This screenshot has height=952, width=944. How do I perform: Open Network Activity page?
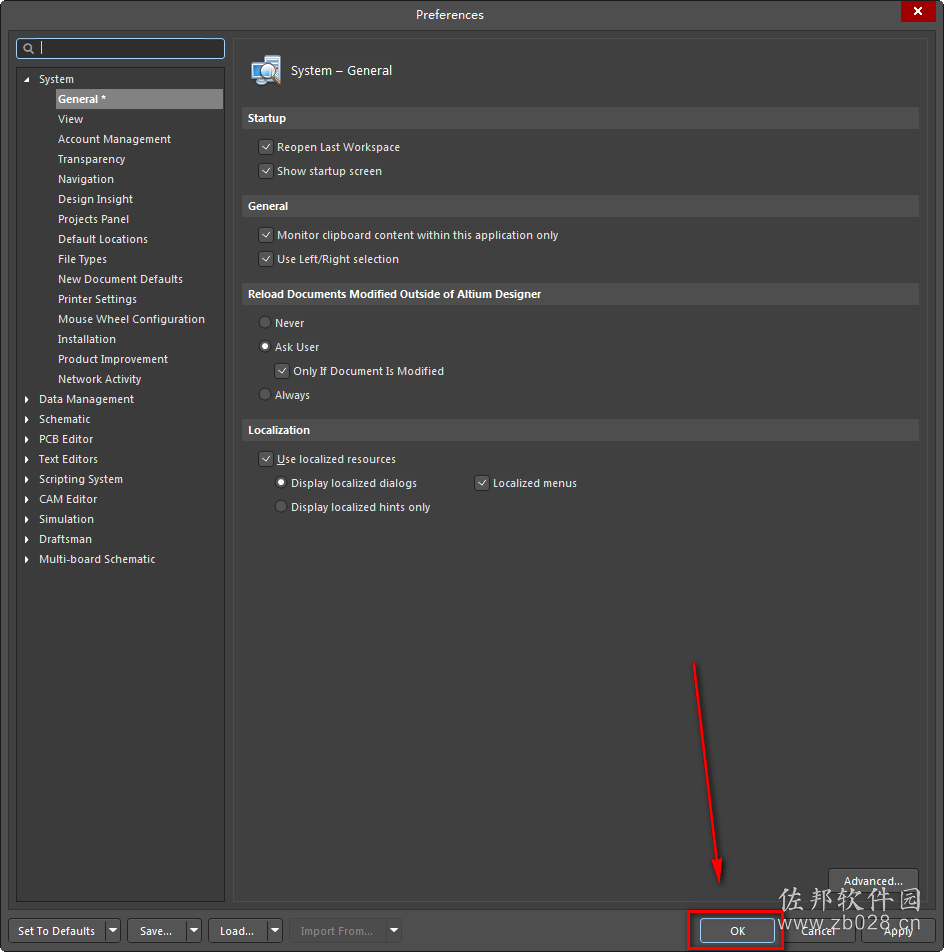point(100,379)
